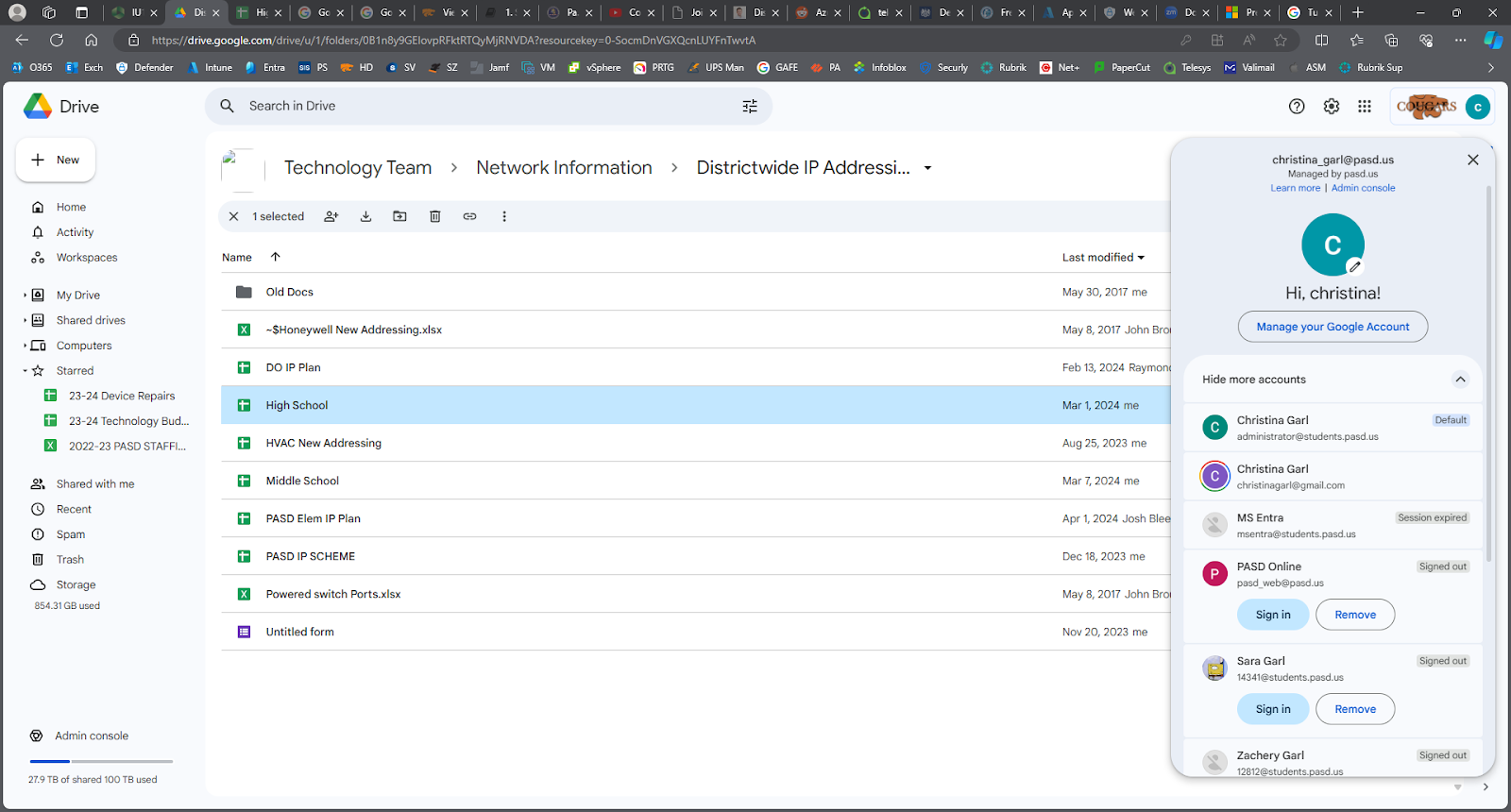Click Manage your Google Account

1333,327
